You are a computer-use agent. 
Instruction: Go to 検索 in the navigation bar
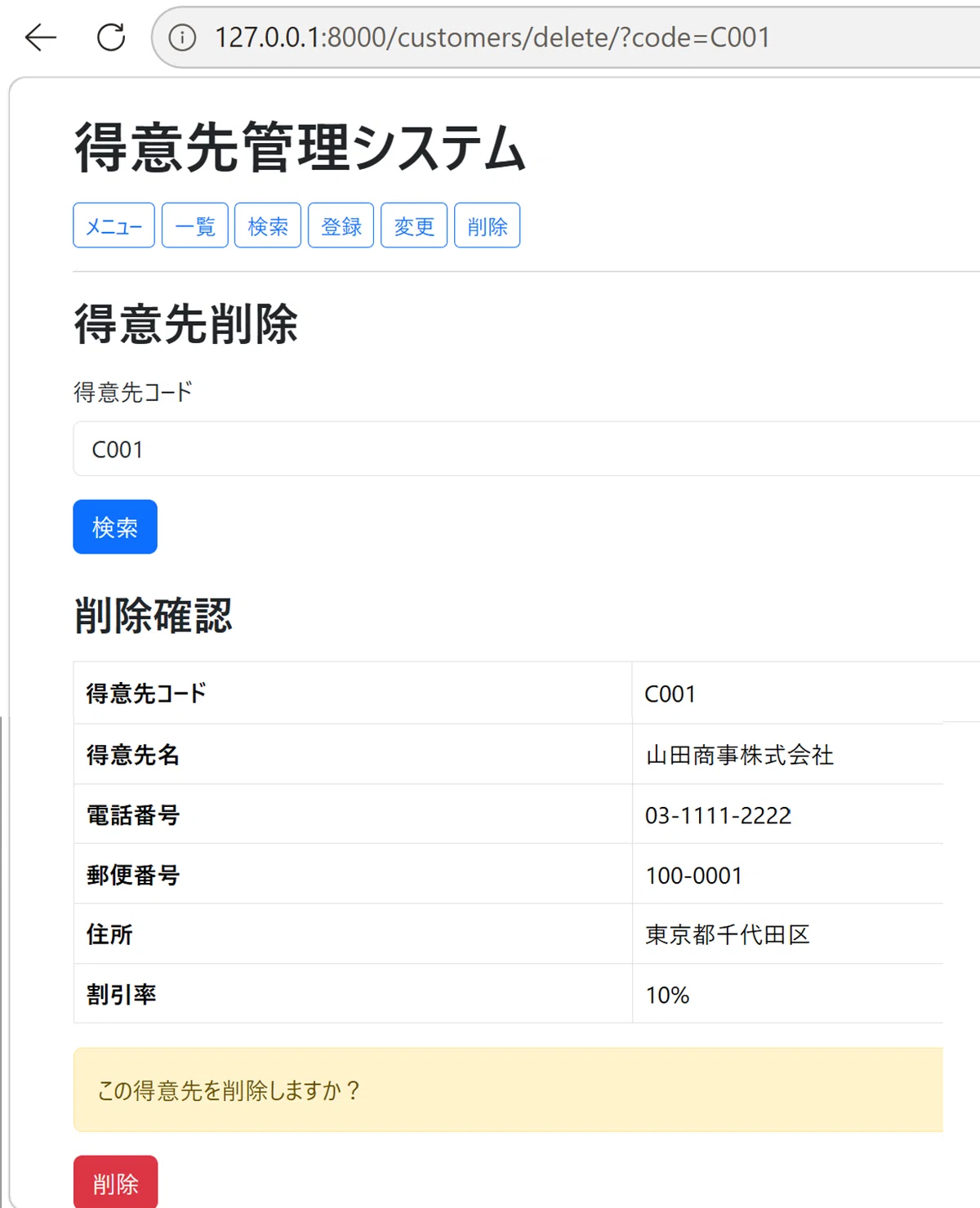coord(268,225)
